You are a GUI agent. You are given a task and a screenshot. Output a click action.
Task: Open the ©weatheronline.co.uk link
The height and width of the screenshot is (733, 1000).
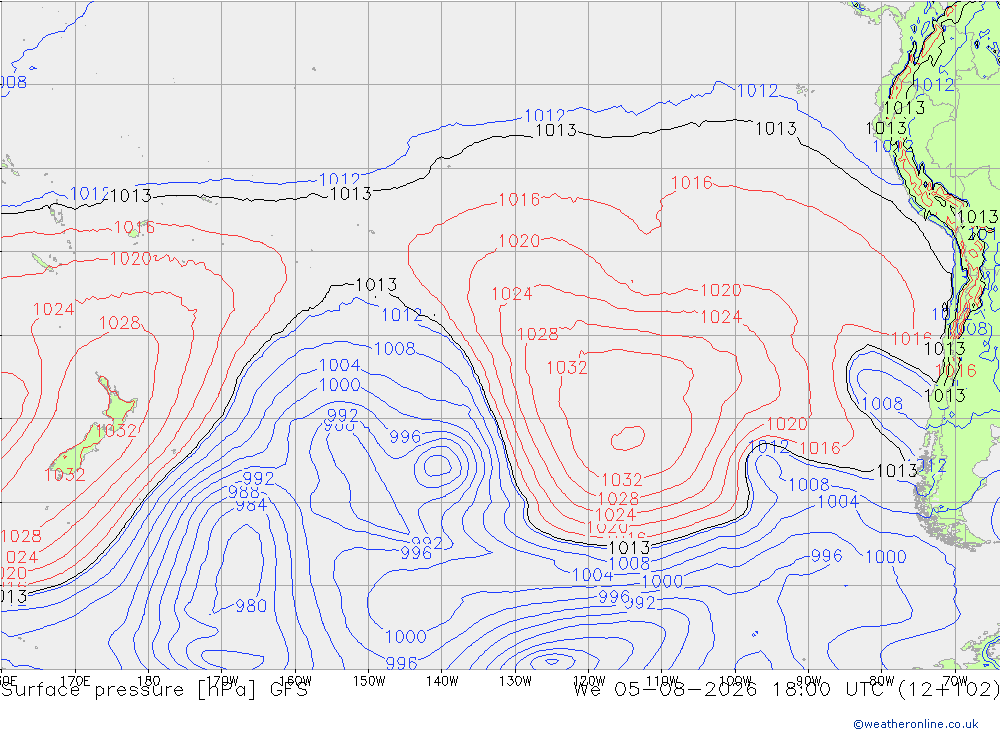pyautogui.click(x=916, y=724)
